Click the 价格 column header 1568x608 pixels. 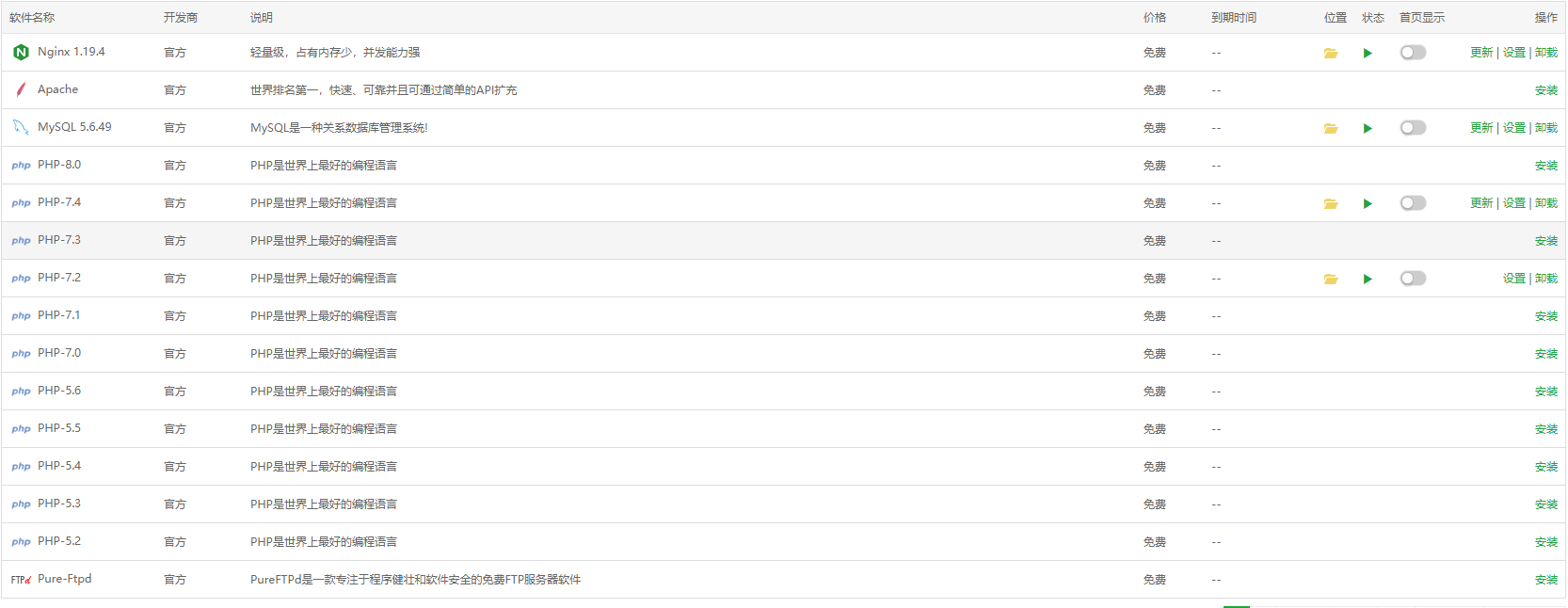(x=1155, y=18)
